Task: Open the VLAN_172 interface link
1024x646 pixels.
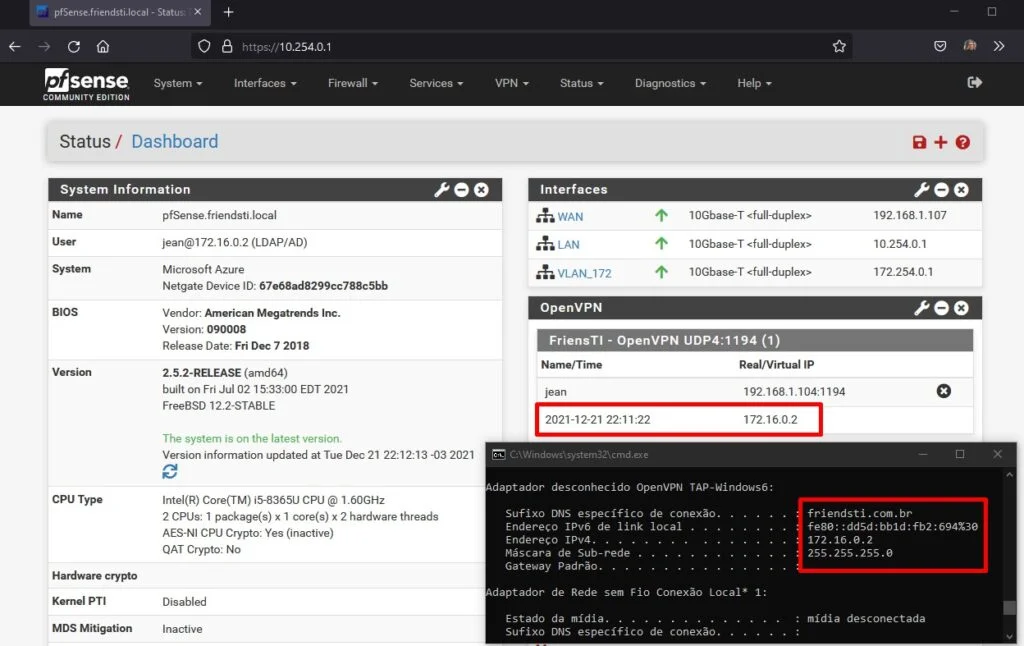Action: click(584, 274)
